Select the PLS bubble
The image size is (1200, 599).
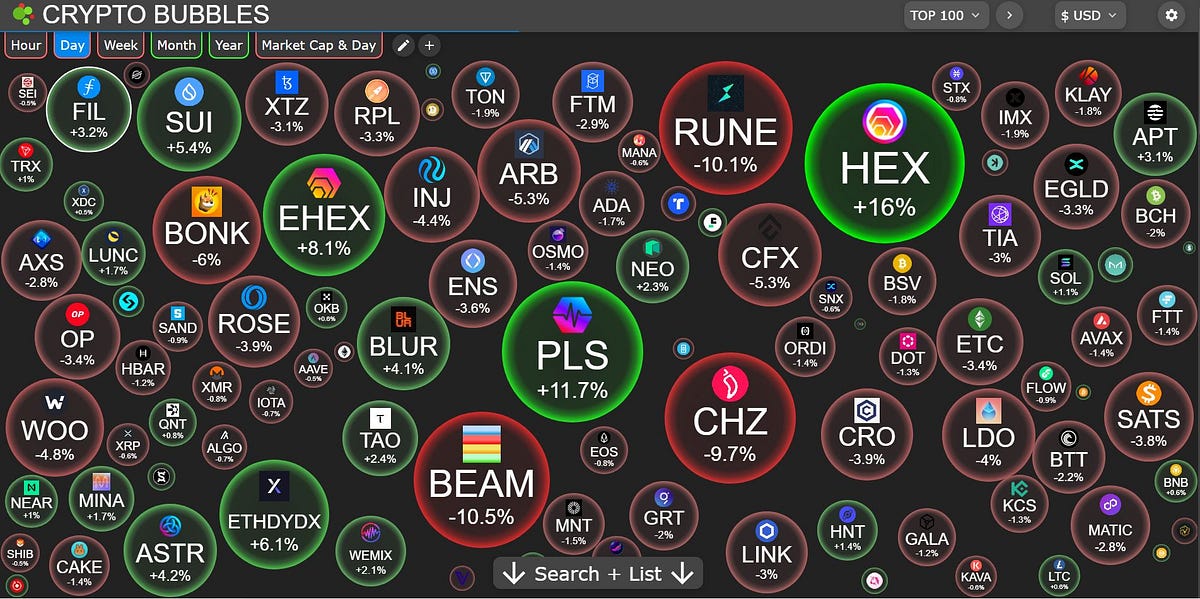[572, 352]
